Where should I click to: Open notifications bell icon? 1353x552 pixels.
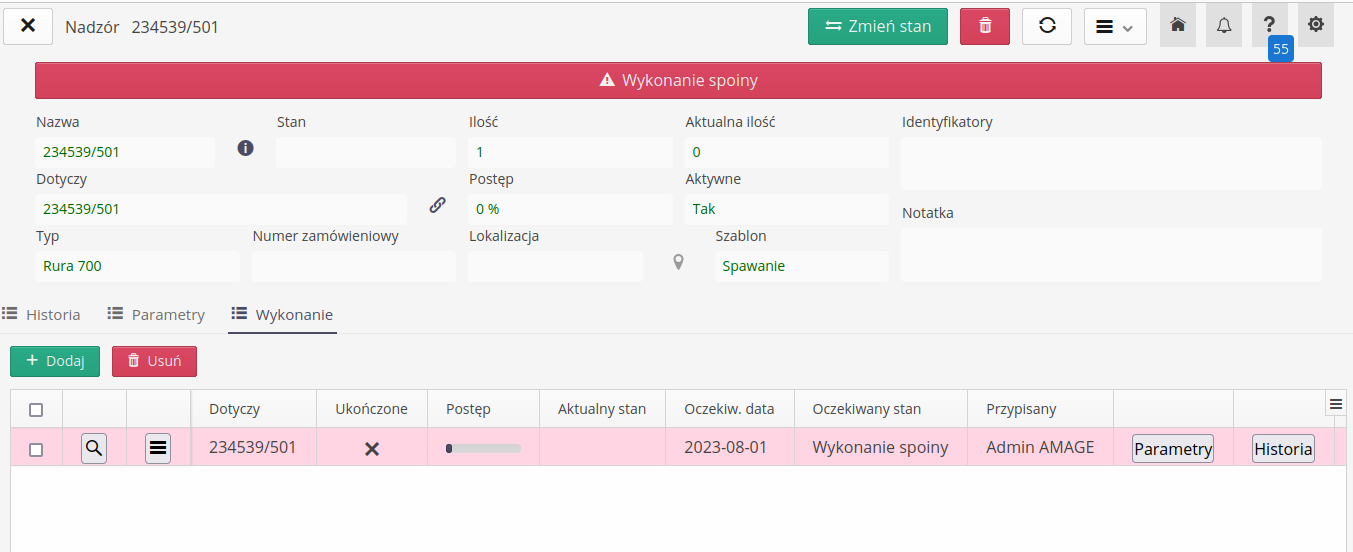(x=1224, y=27)
